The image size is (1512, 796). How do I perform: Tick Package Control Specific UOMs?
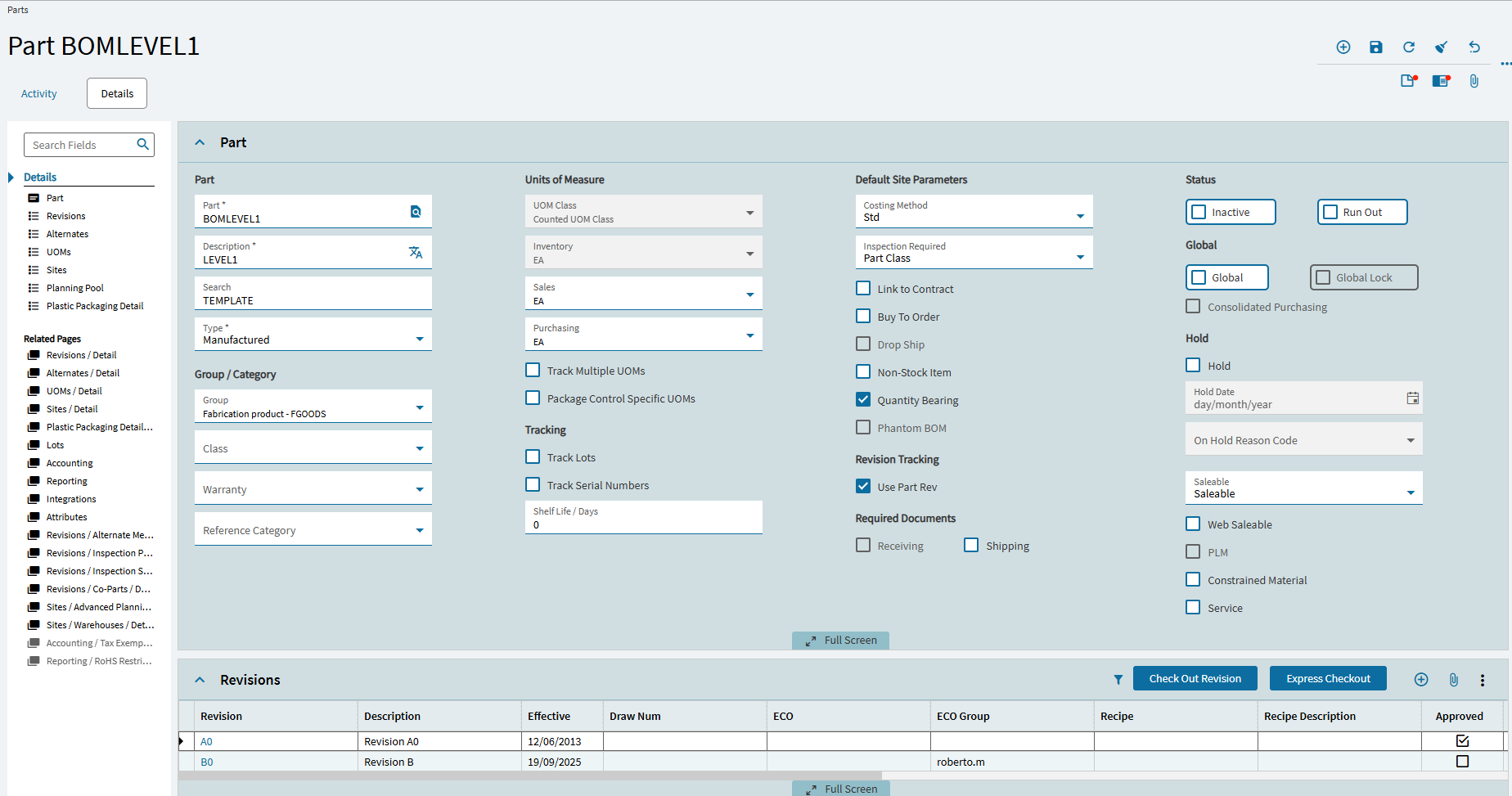point(533,398)
